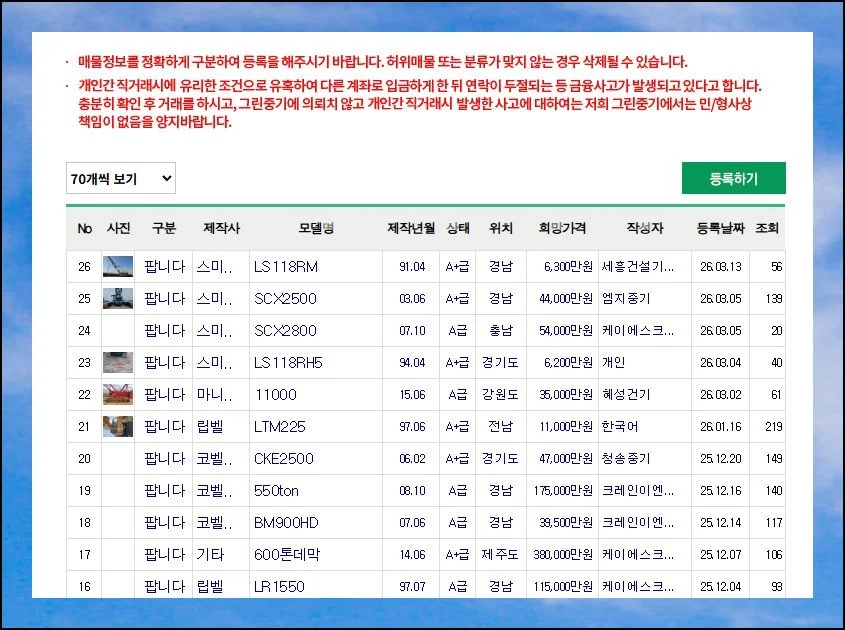The height and width of the screenshot is (630, 845).
Task: Click the blue crane thumbnail for SCX2500
Action: point(118,298)
